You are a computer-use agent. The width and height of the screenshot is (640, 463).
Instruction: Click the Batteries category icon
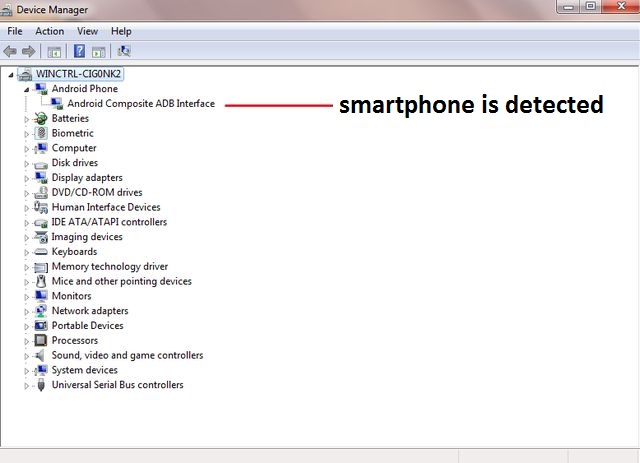point(41,118)
